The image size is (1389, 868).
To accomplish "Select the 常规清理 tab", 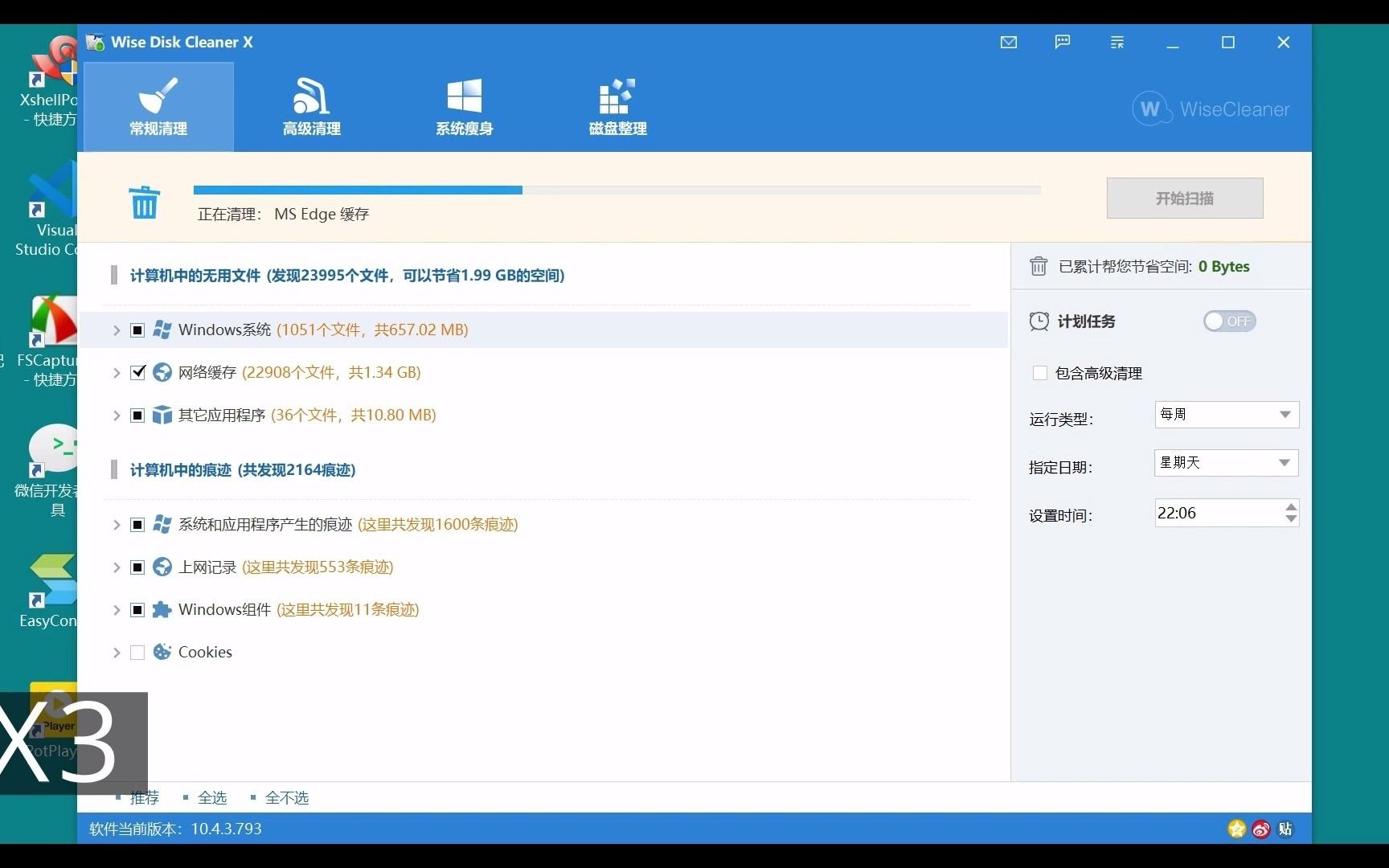I will pos(158,107).
